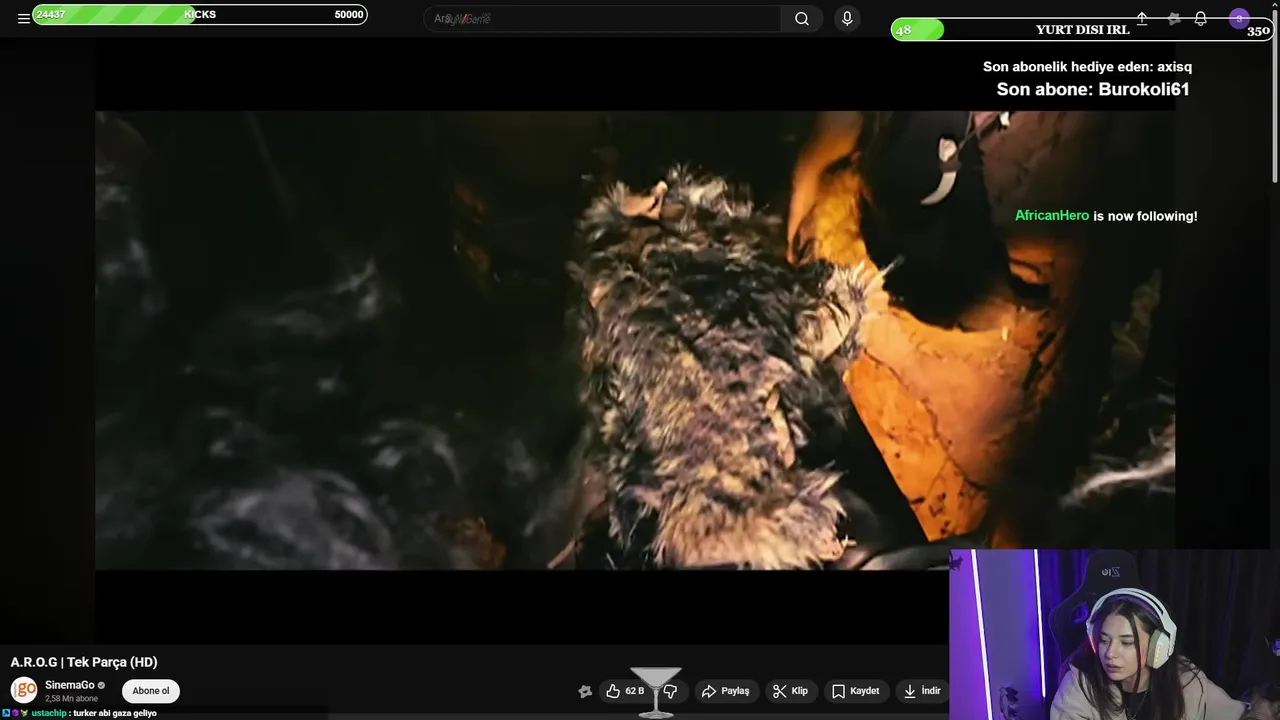Open the purple account avatar menu
The height and width of the screenshot is (720, 1280).
point(1239,18)
